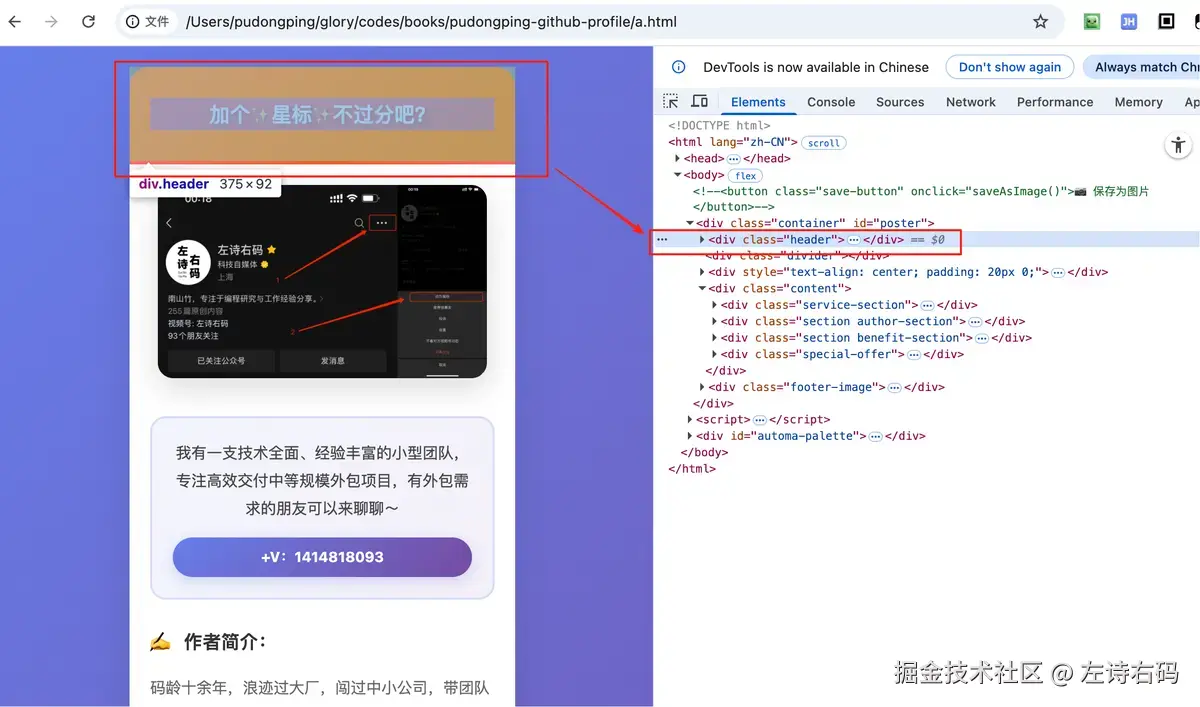Expand the text-align center styled div
The width and height of the screenshot is (1200, 707).
point(702,272)
